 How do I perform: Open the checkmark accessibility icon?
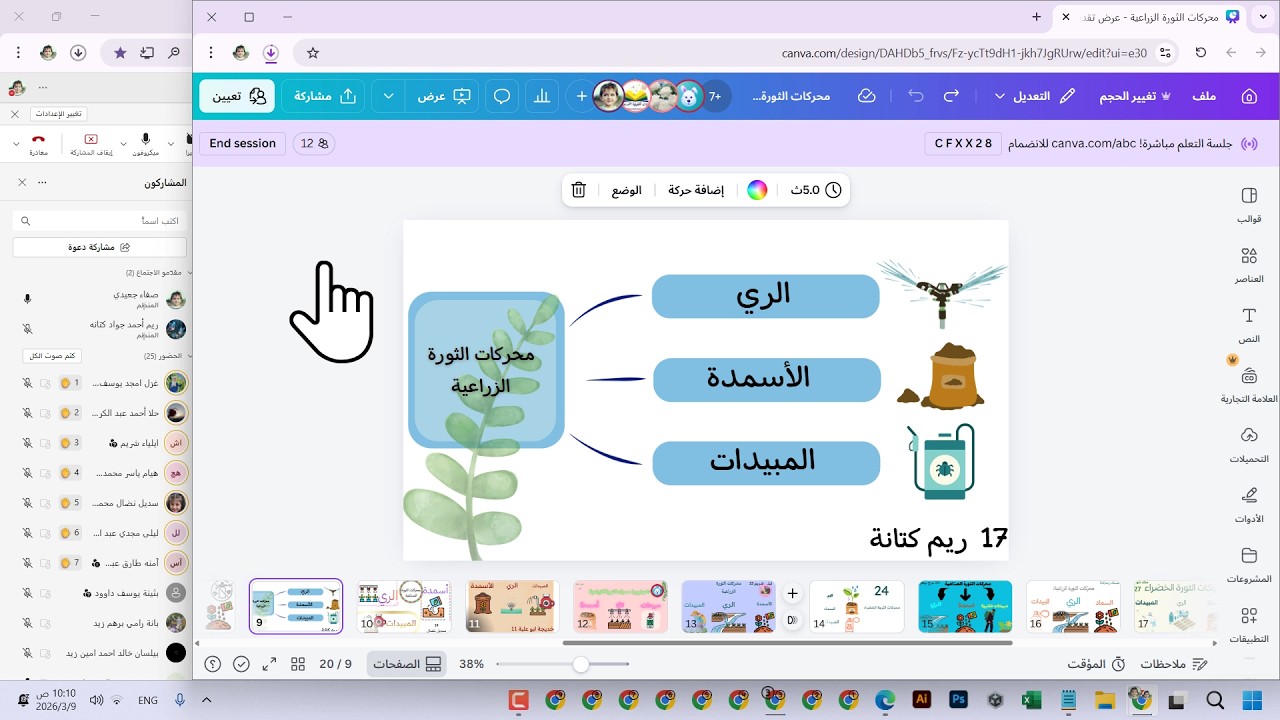click(x=241, y=664)
